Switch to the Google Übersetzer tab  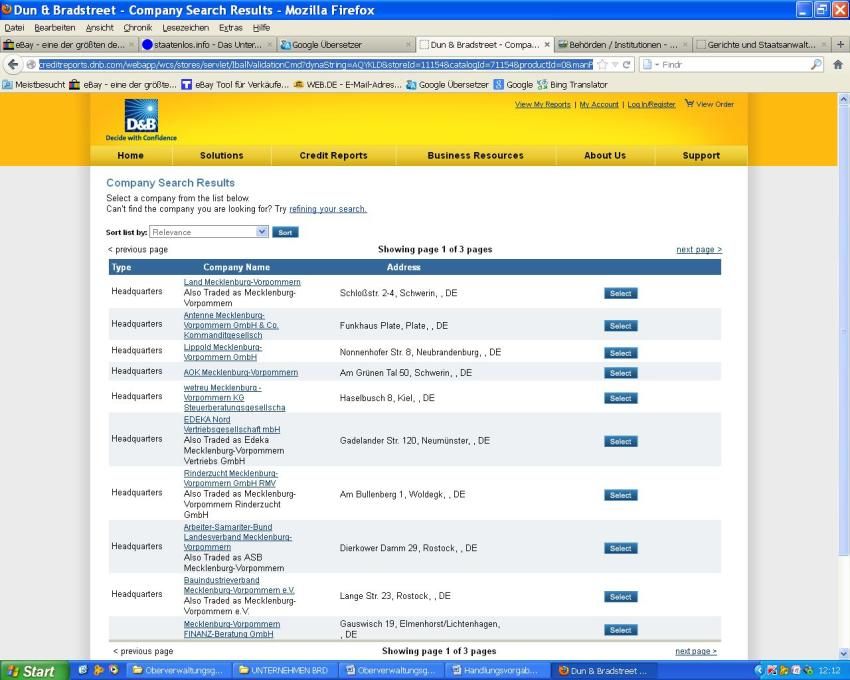tap(346, 44)
